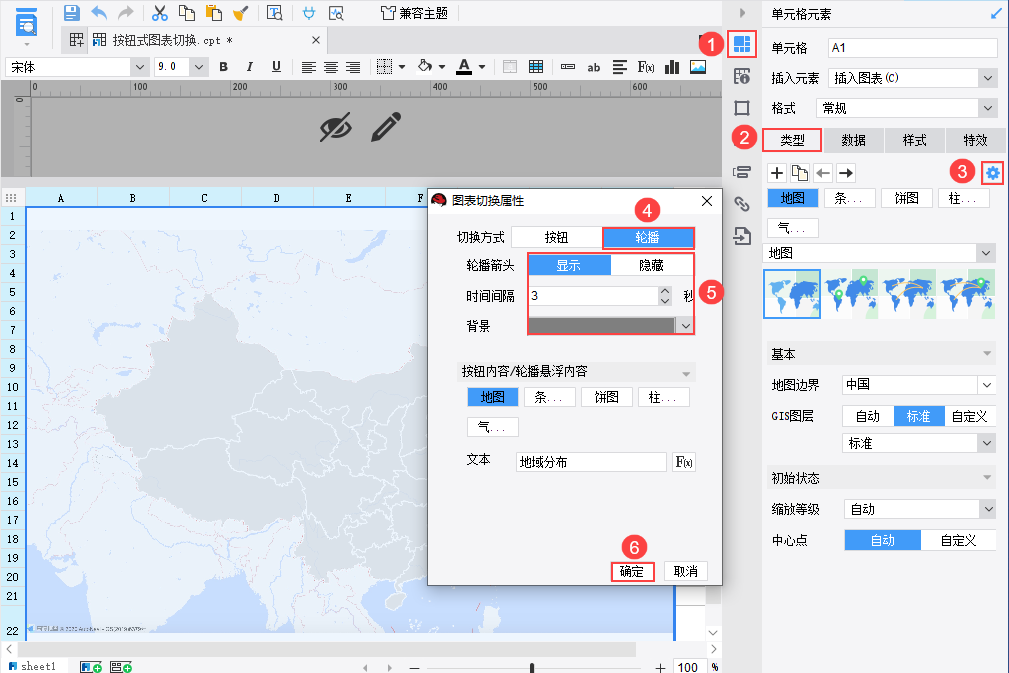1009x673 pixels.
Task: Insert formula using F(x) toolbar icon
Action: tap(645, 67)
